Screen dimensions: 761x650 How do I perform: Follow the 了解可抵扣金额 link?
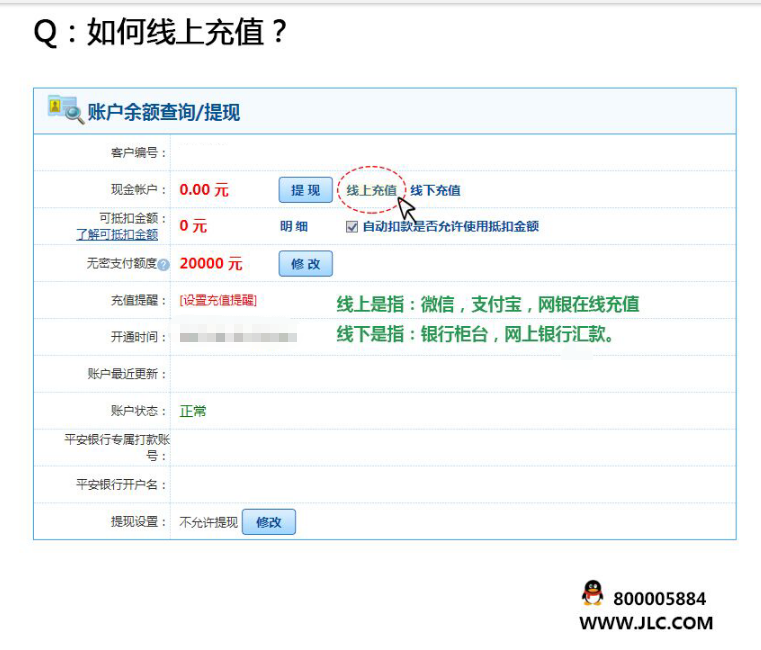[117, 235]
